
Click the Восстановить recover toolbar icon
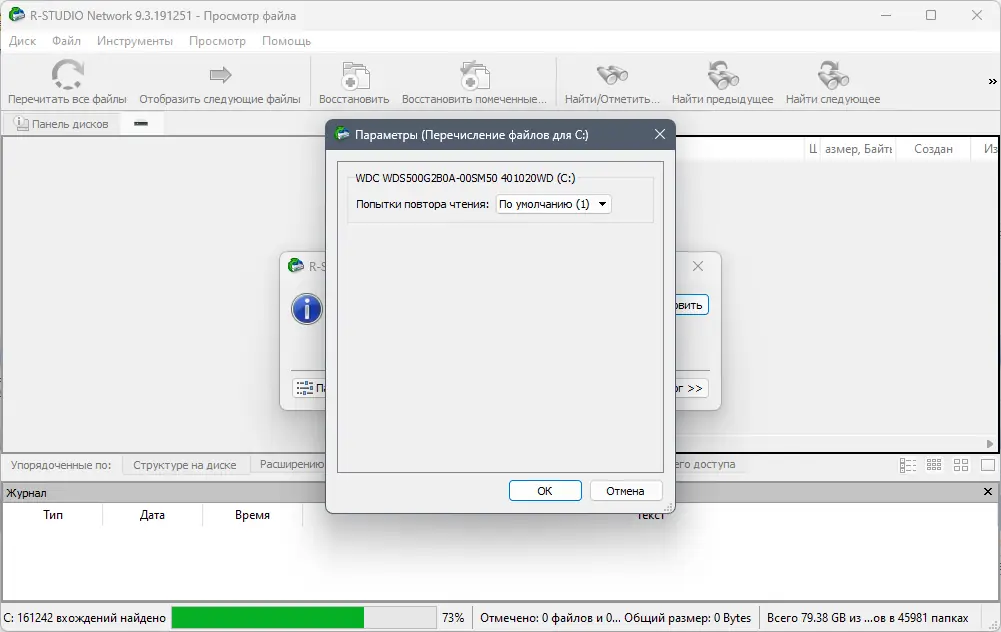[354, 76]
